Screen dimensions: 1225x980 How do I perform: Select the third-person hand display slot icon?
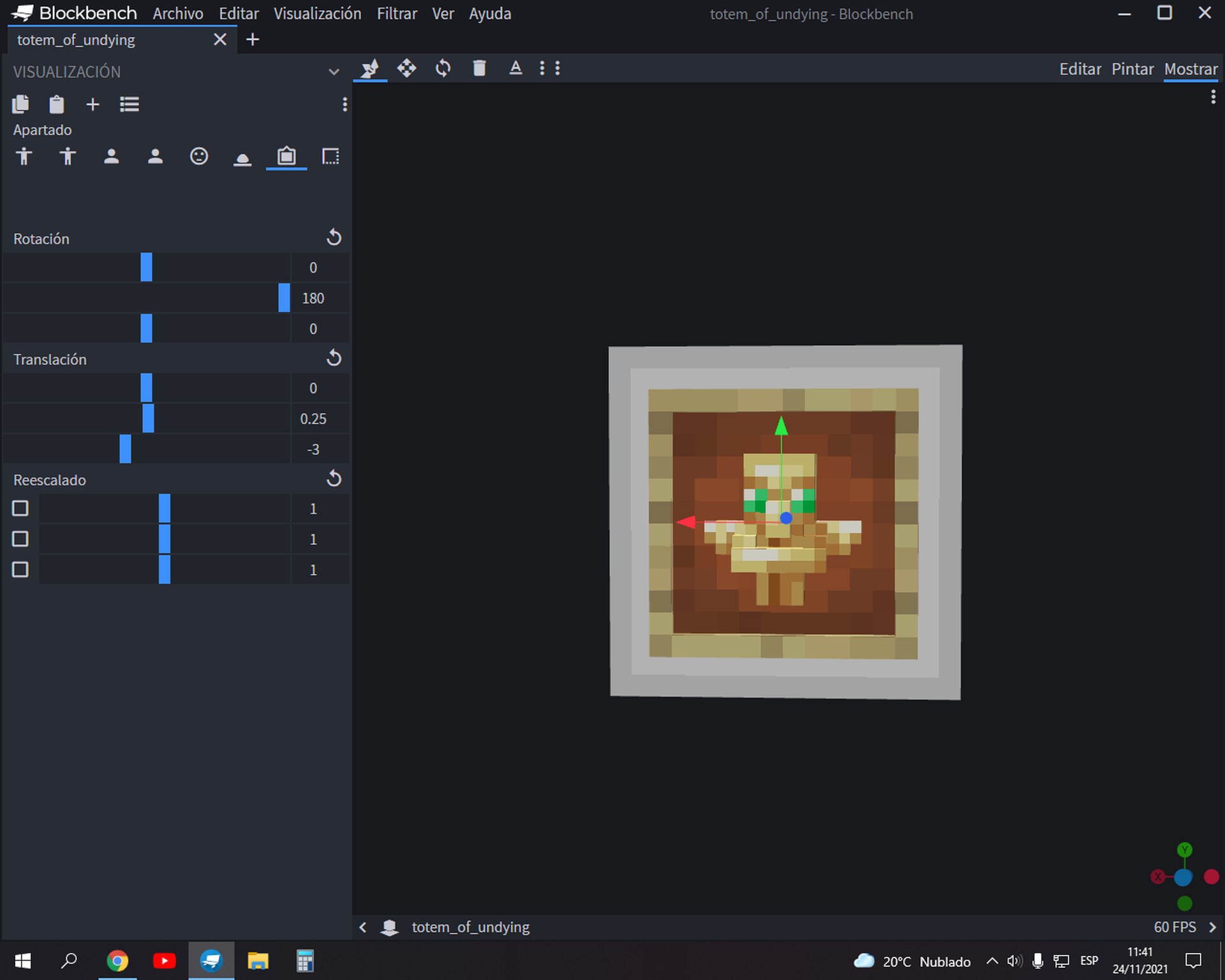(25, 156)
